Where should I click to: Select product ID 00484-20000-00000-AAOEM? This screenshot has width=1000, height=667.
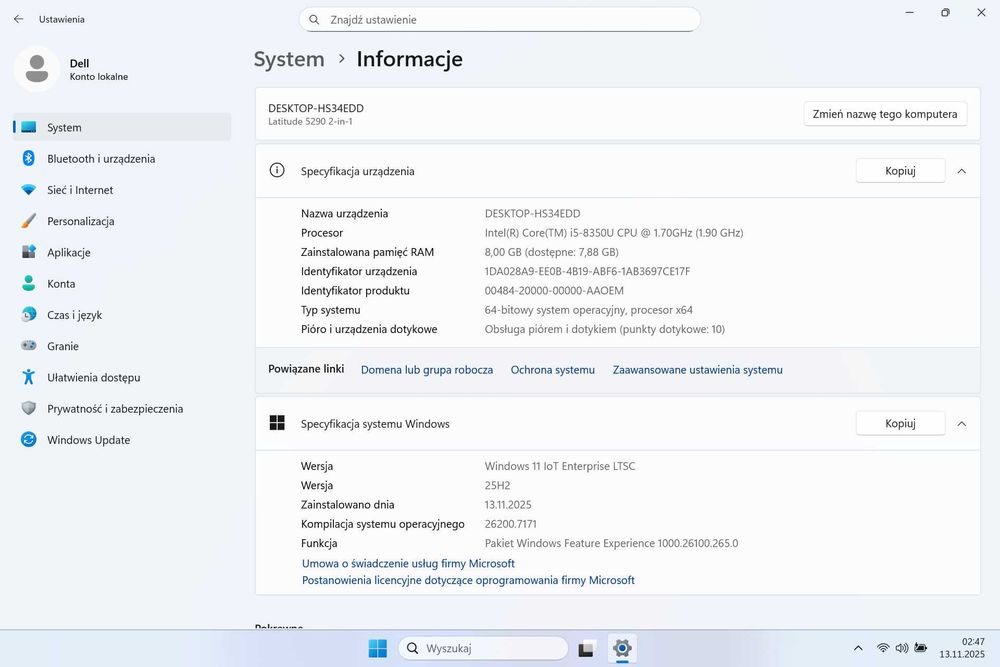[x=554, y=290]
